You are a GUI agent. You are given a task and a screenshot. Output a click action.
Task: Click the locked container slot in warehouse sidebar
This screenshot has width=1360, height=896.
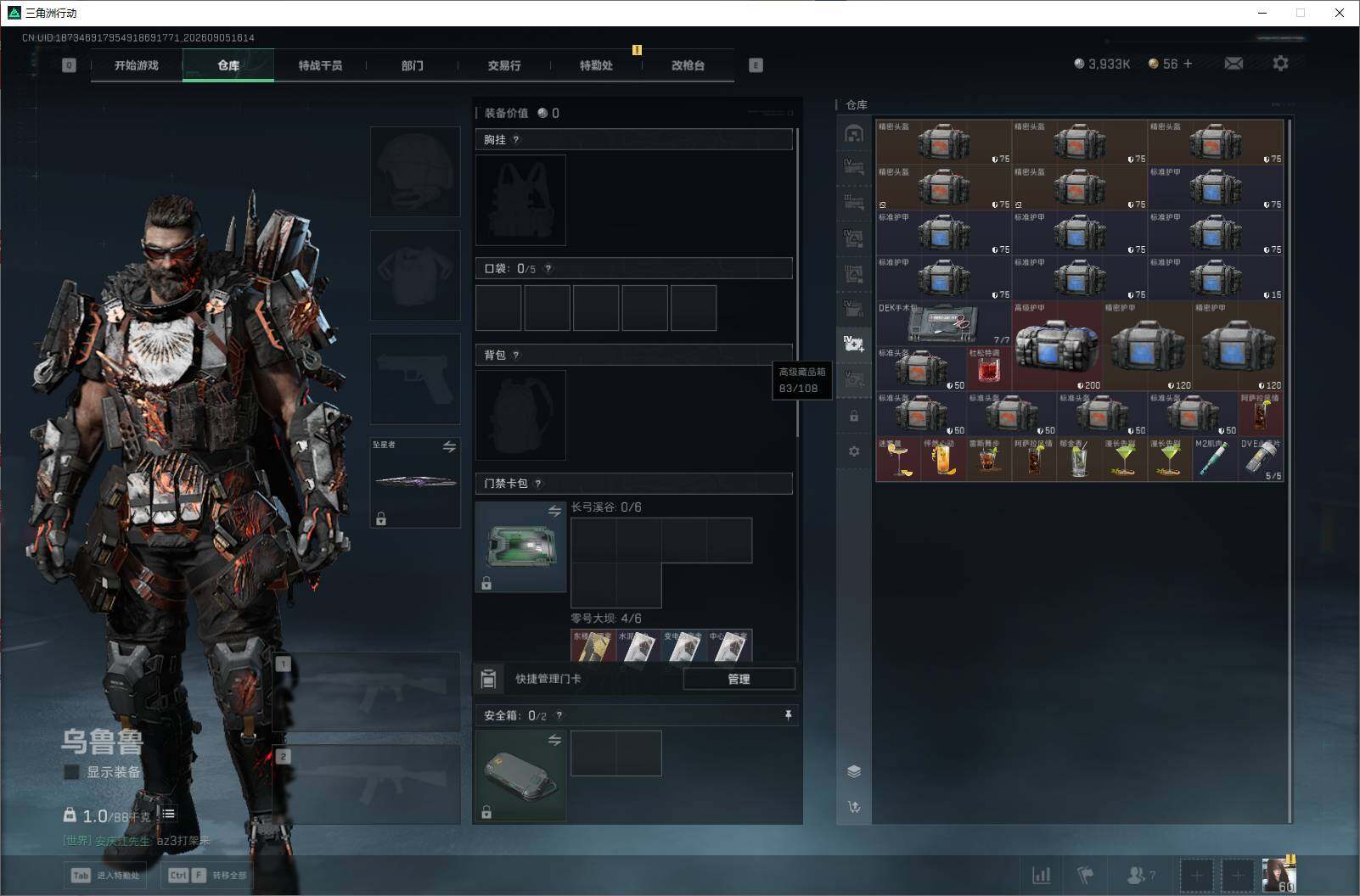[x=854, y=416]
